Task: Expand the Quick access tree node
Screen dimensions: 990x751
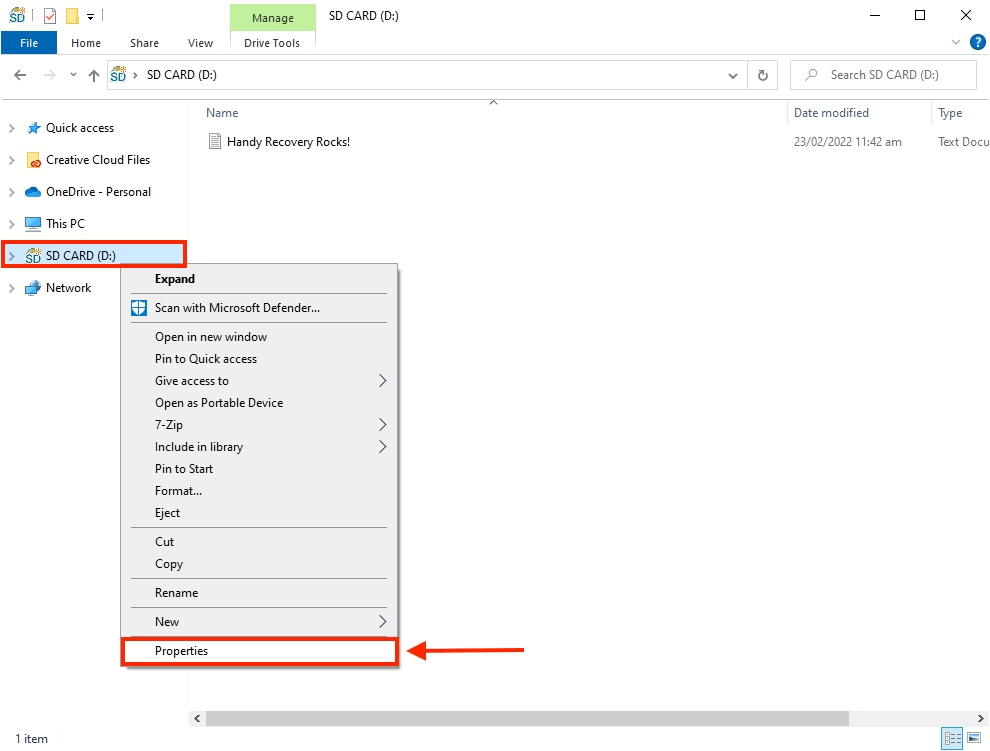Action: [11, 128]
